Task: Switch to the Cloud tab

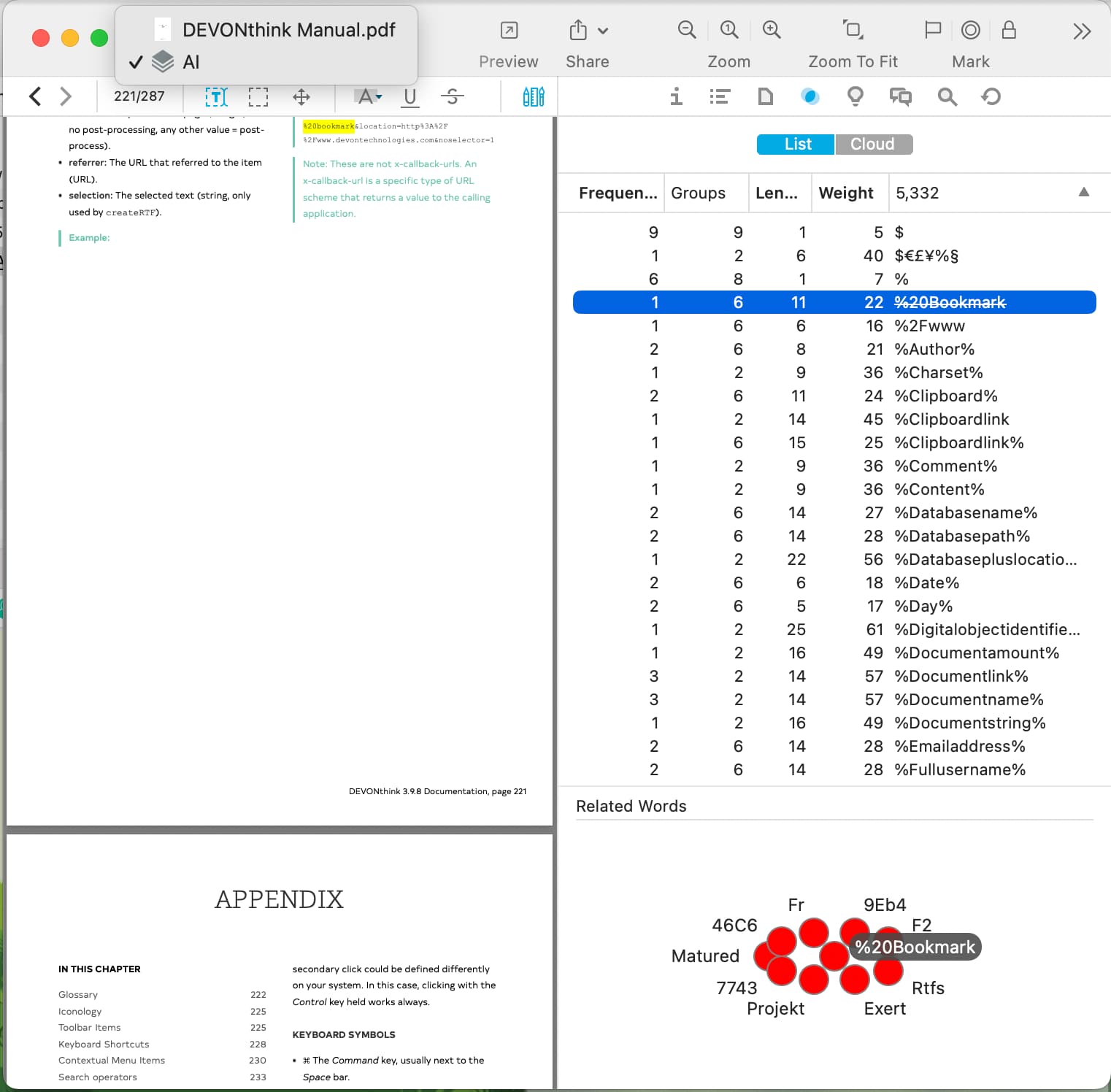Action: 873,145
